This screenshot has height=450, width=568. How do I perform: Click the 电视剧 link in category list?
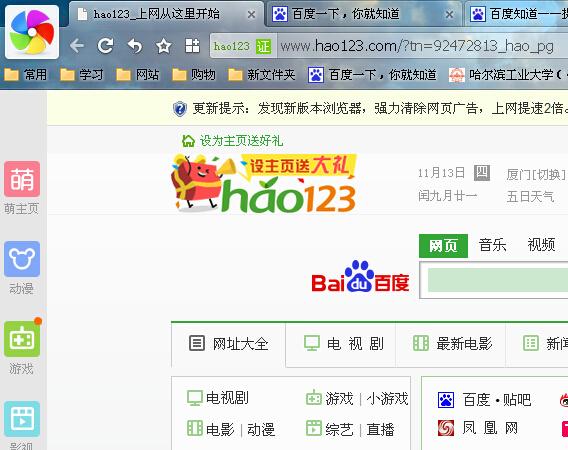click(227, 398)
